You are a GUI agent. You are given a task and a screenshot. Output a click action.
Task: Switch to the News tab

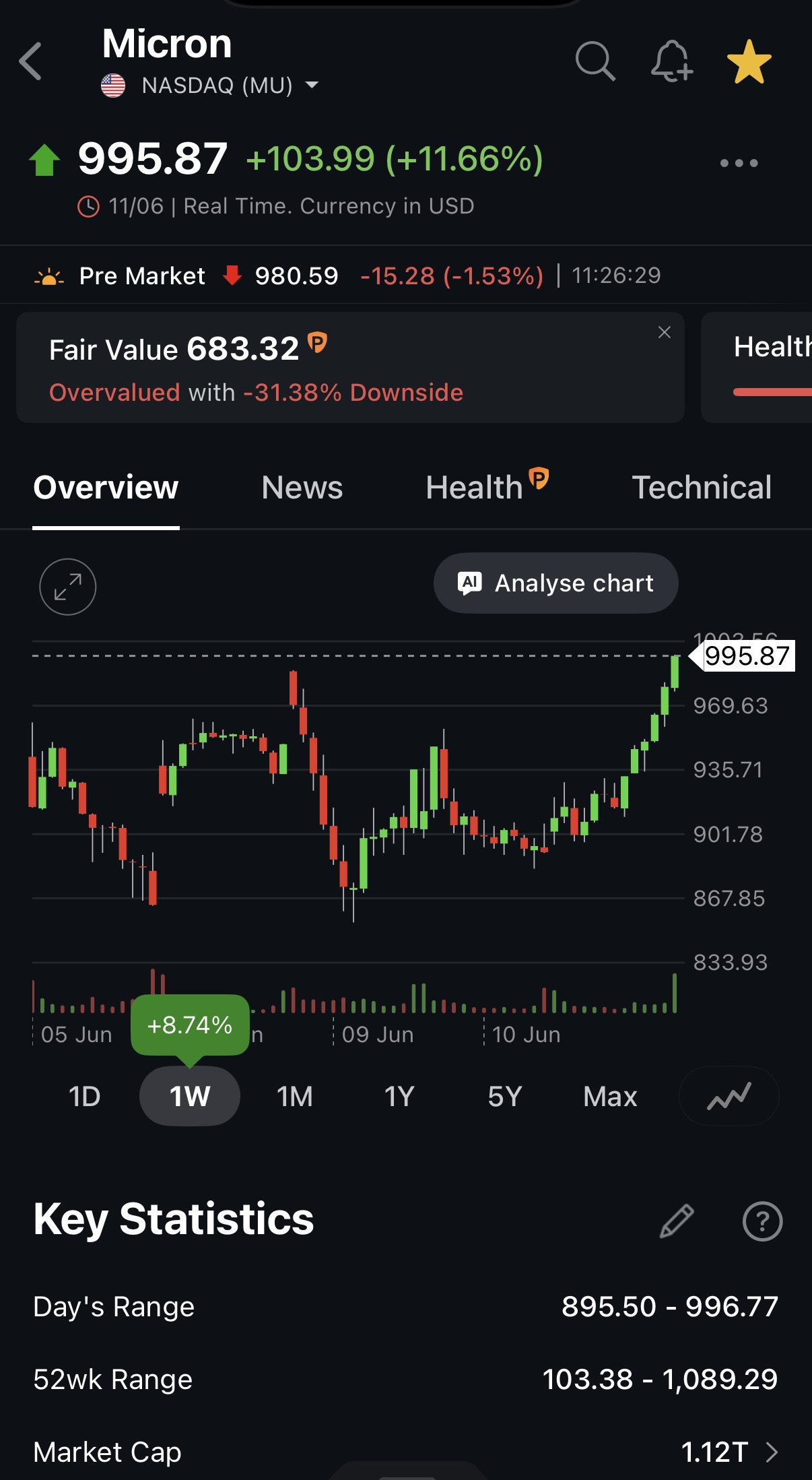coord(302,488)
